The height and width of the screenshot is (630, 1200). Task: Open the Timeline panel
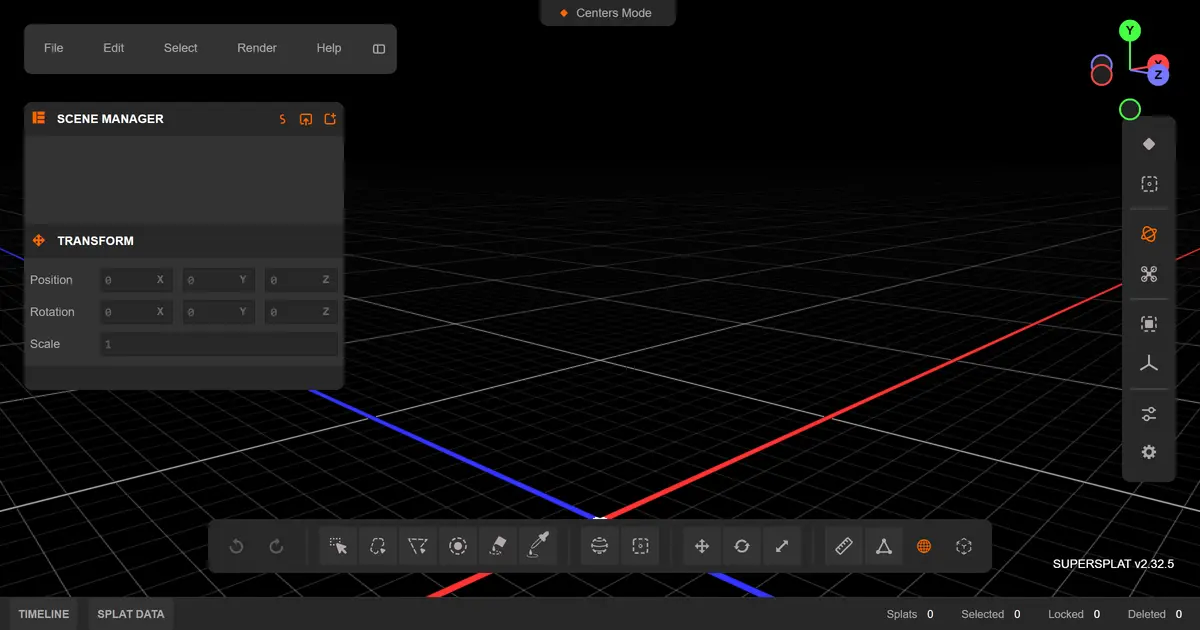[x=44, y=614]
